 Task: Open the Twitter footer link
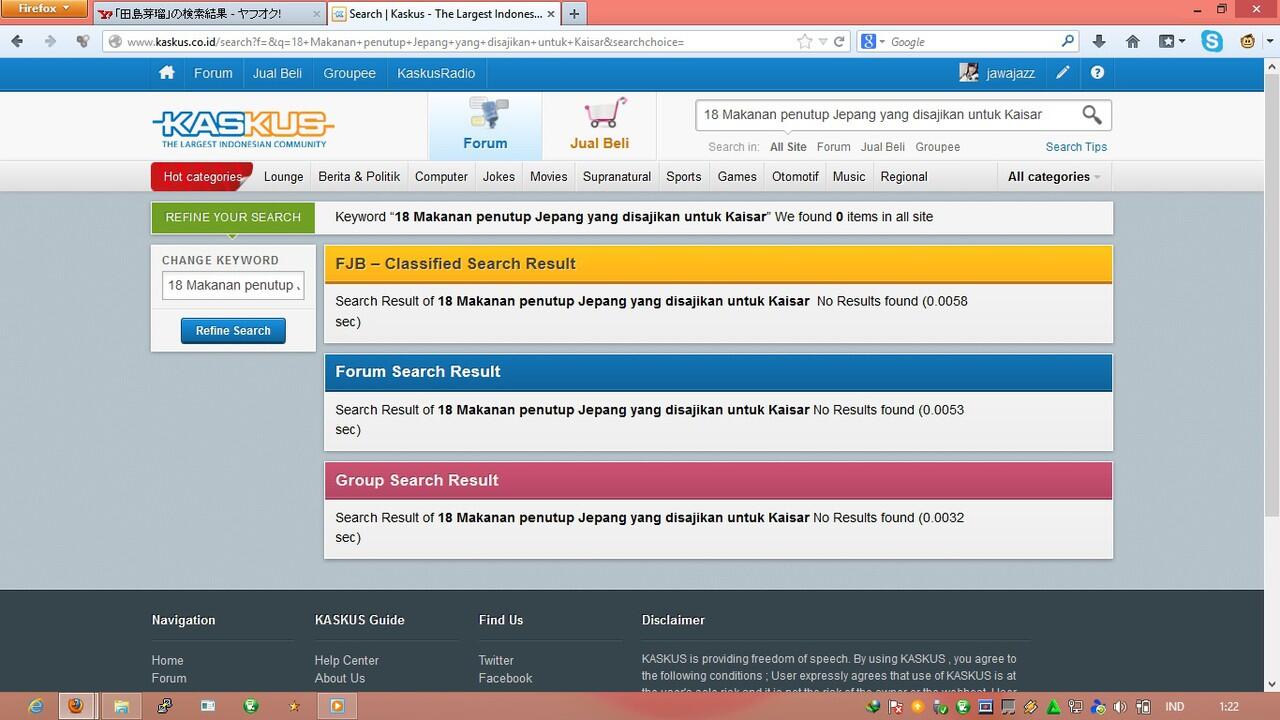[496, 661]
